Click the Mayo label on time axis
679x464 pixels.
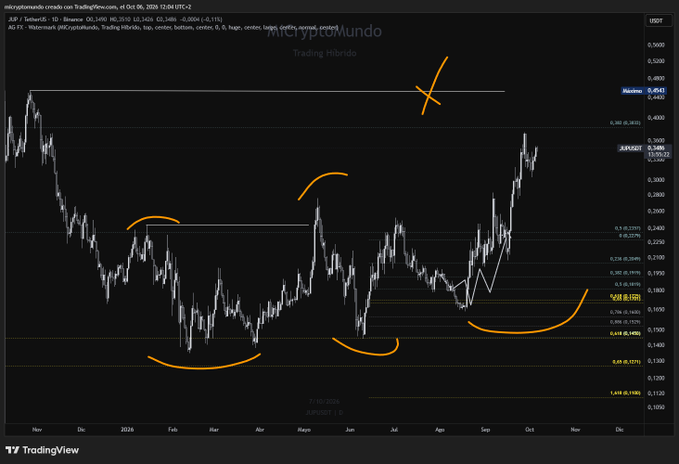(x=304, y=430)
